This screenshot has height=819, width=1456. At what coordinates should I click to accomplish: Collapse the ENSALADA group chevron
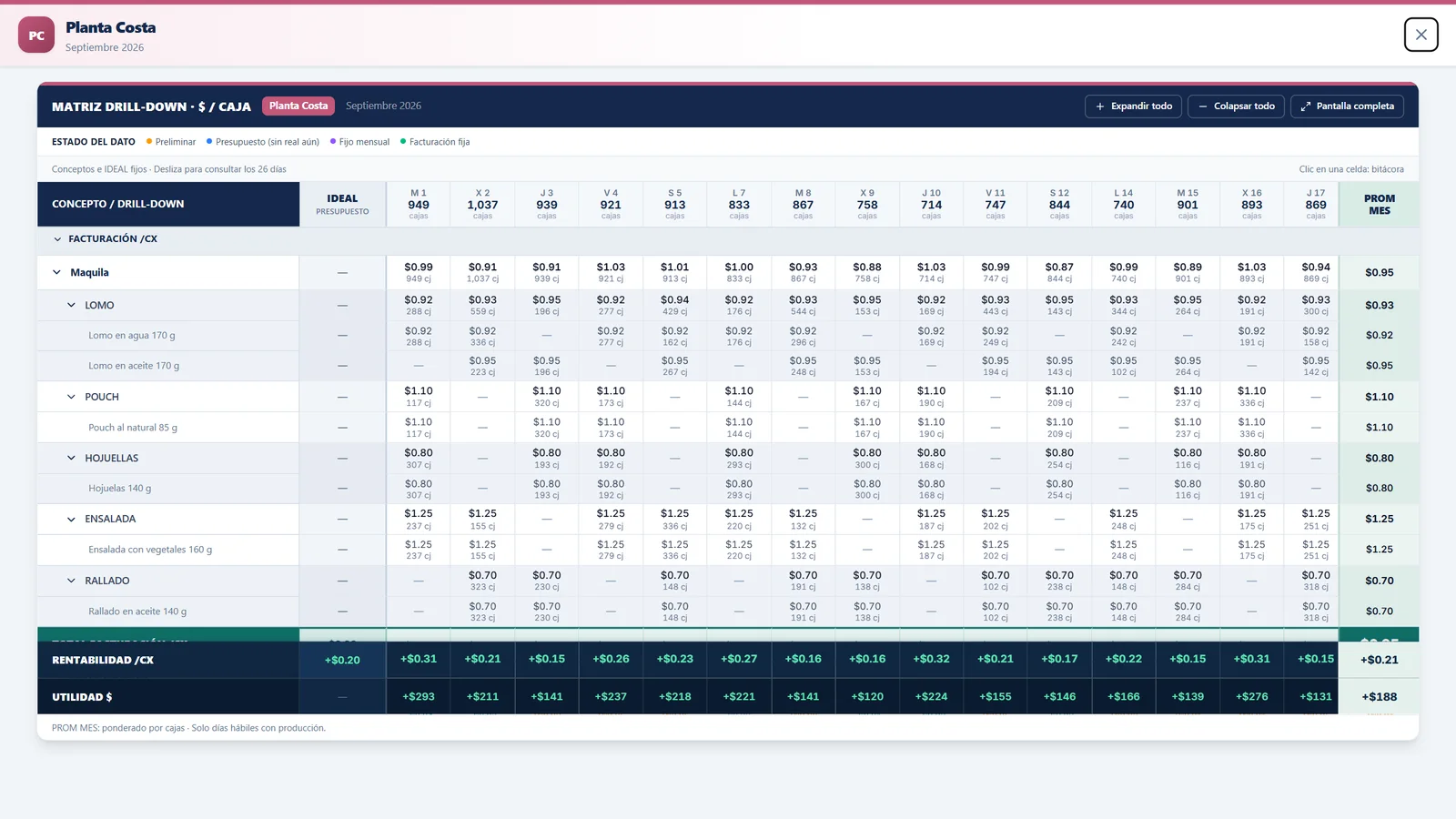[x=71, y=519]
